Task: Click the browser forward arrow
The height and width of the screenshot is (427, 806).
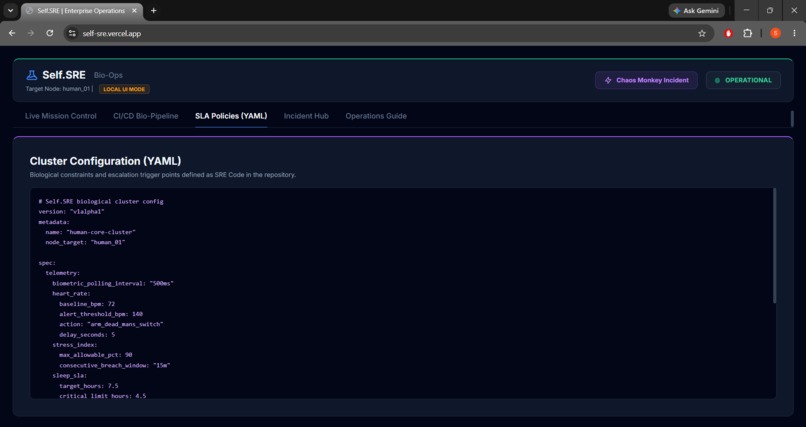Action: [31, 33]
